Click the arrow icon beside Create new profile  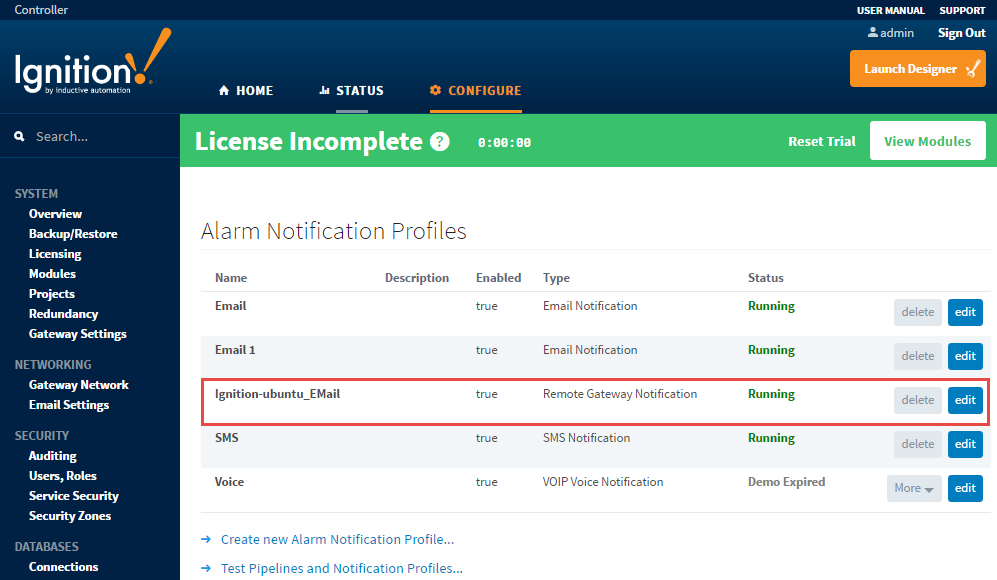tap(207, 539)
